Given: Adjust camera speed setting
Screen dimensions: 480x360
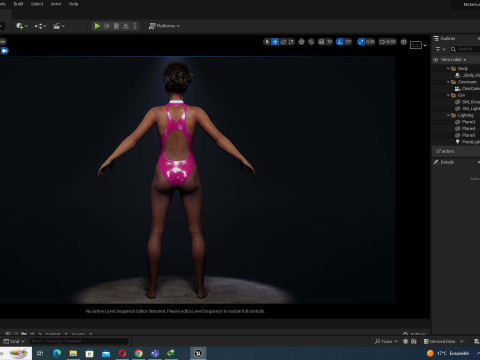Looking at the screenshot, I should [x=387, y=42].
